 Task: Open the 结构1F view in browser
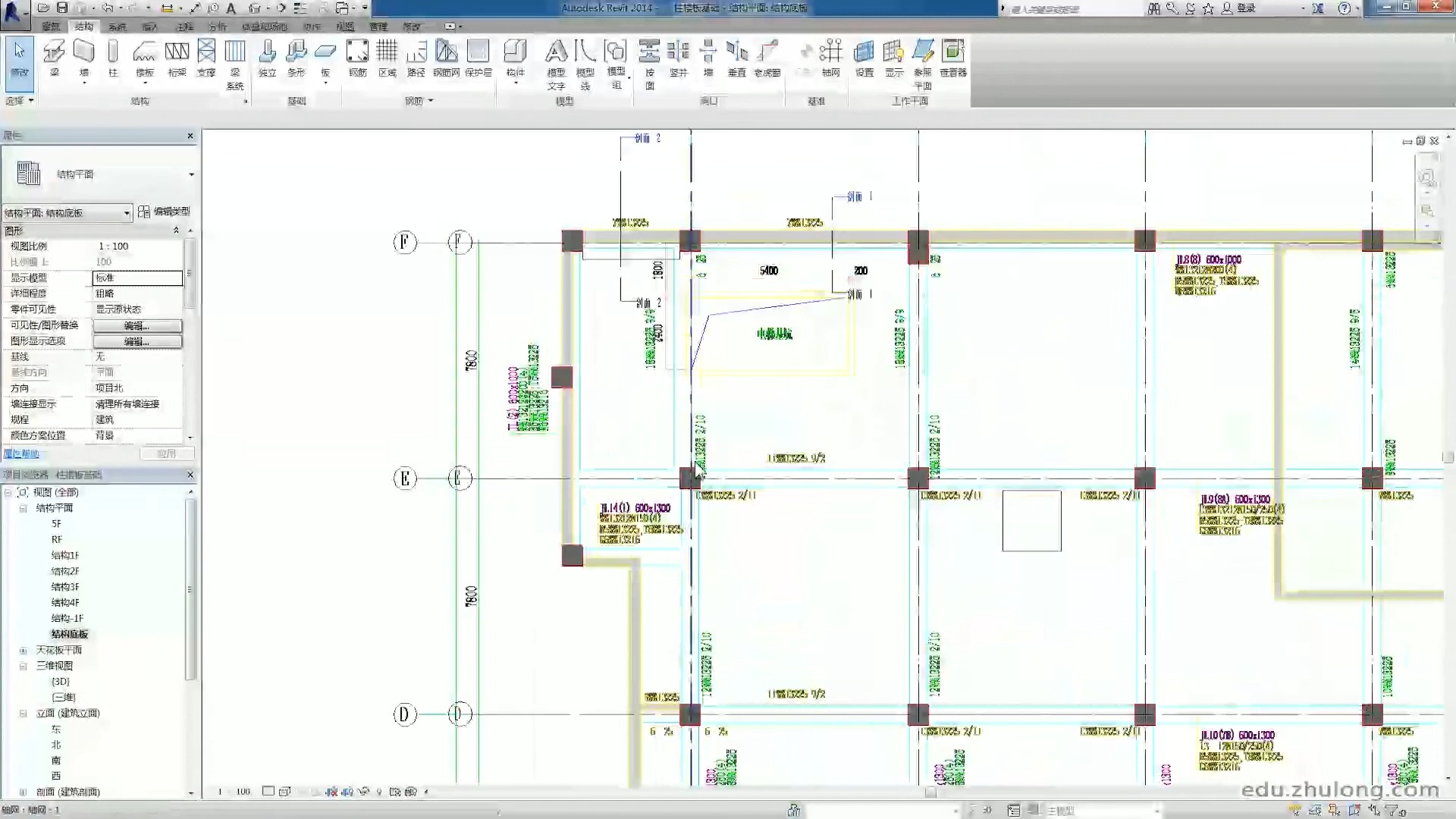65,555
